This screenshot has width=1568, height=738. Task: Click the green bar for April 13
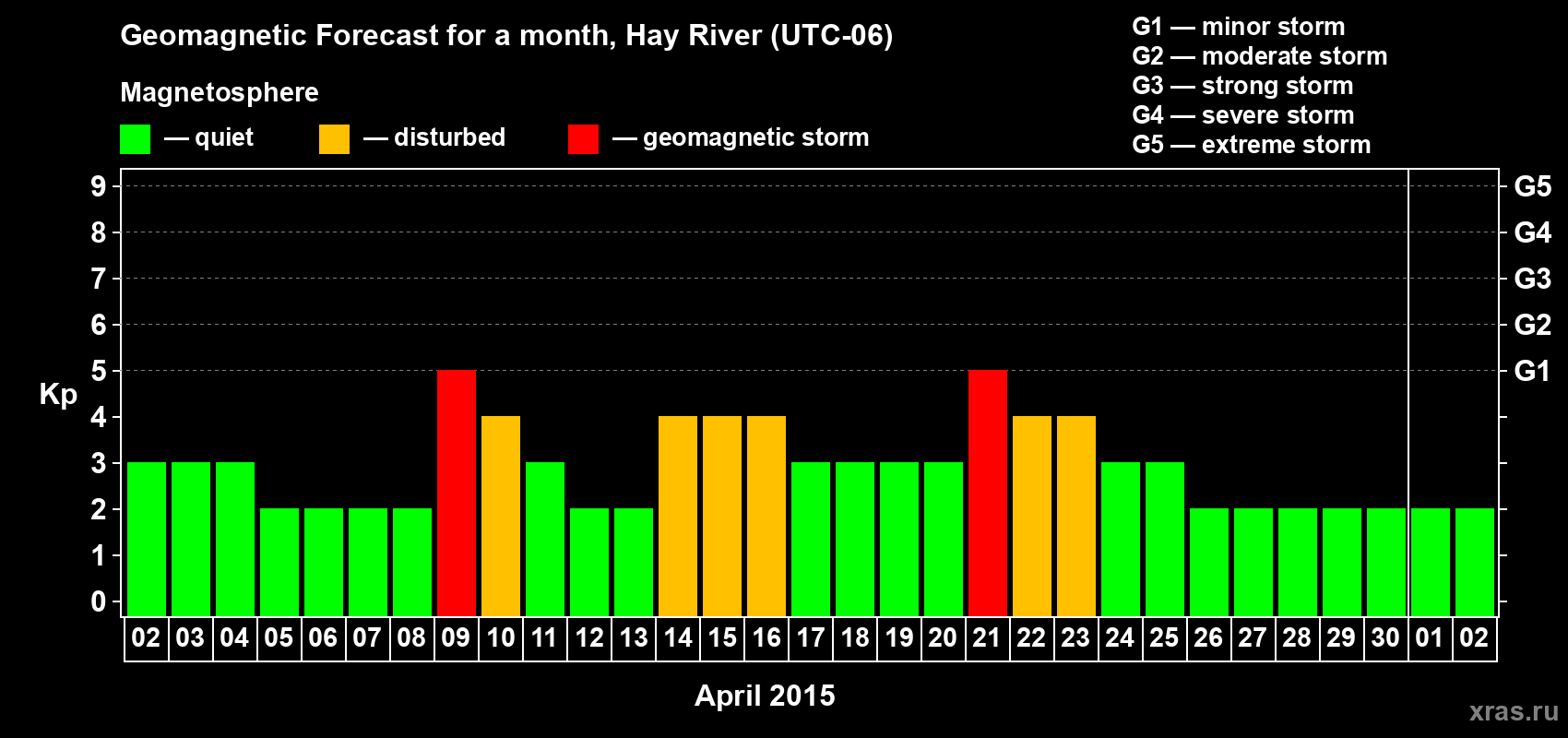634,562
